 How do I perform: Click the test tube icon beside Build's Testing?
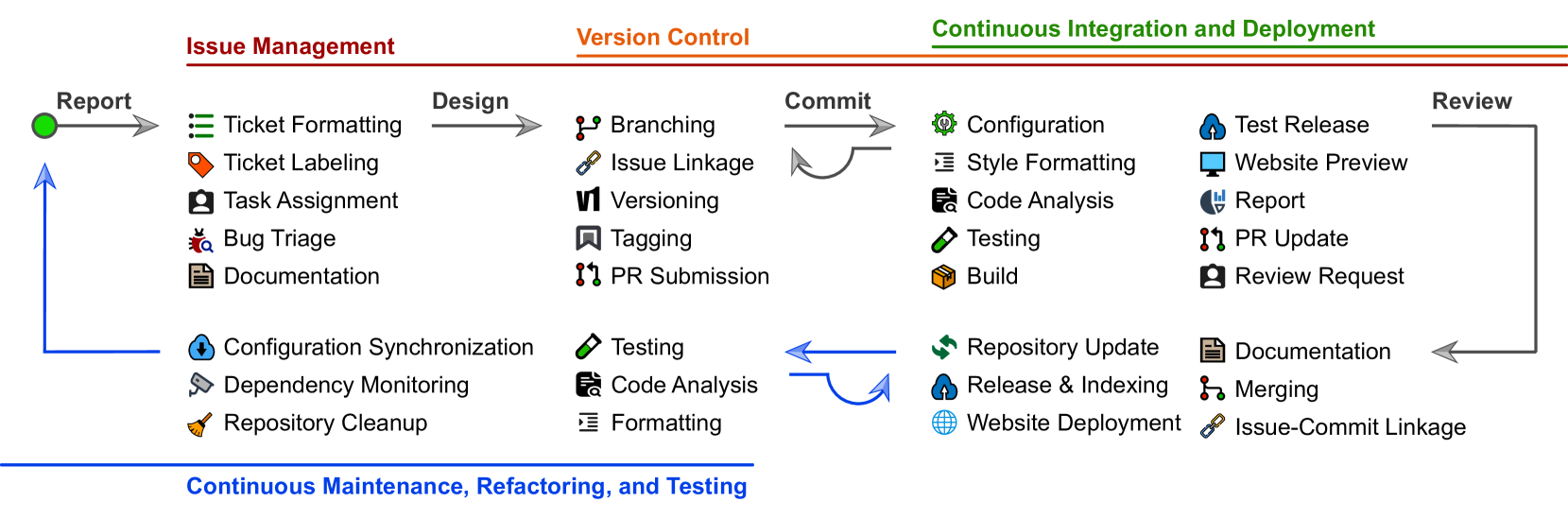click(944, 239)
